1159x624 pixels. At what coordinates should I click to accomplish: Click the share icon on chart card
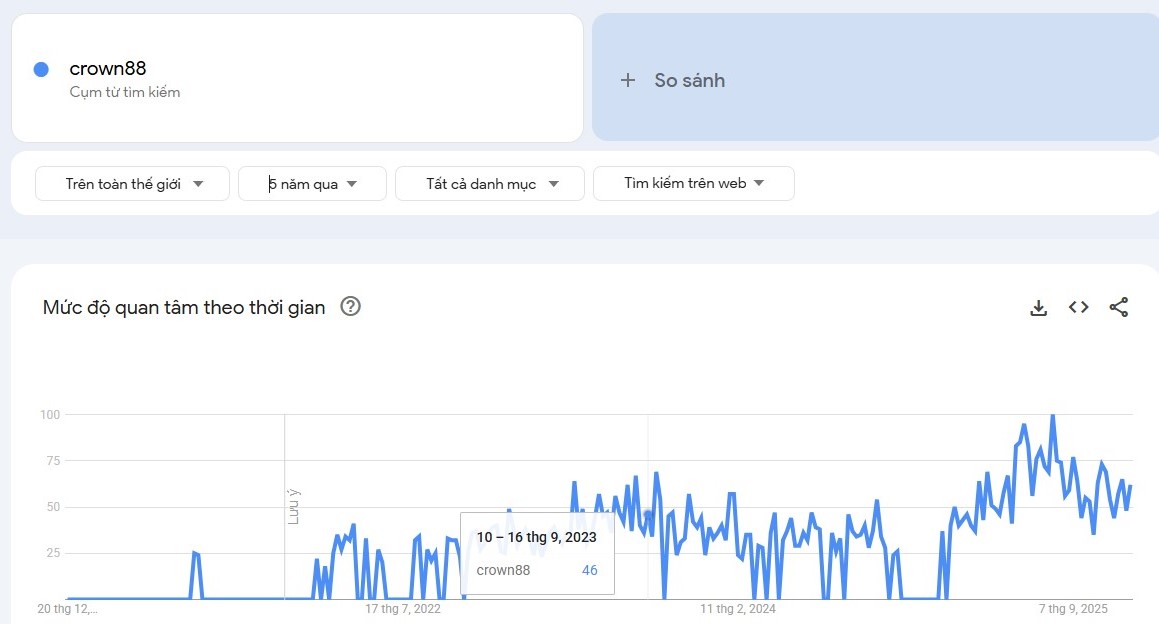pos(1118,308)
